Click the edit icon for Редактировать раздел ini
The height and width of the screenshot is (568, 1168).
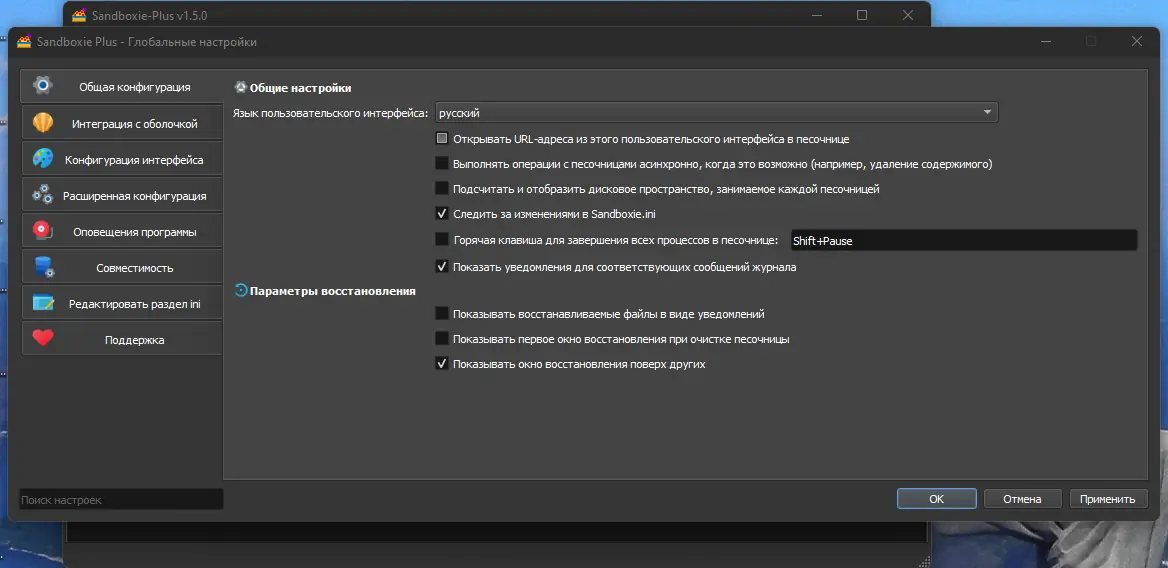[43, 303]
